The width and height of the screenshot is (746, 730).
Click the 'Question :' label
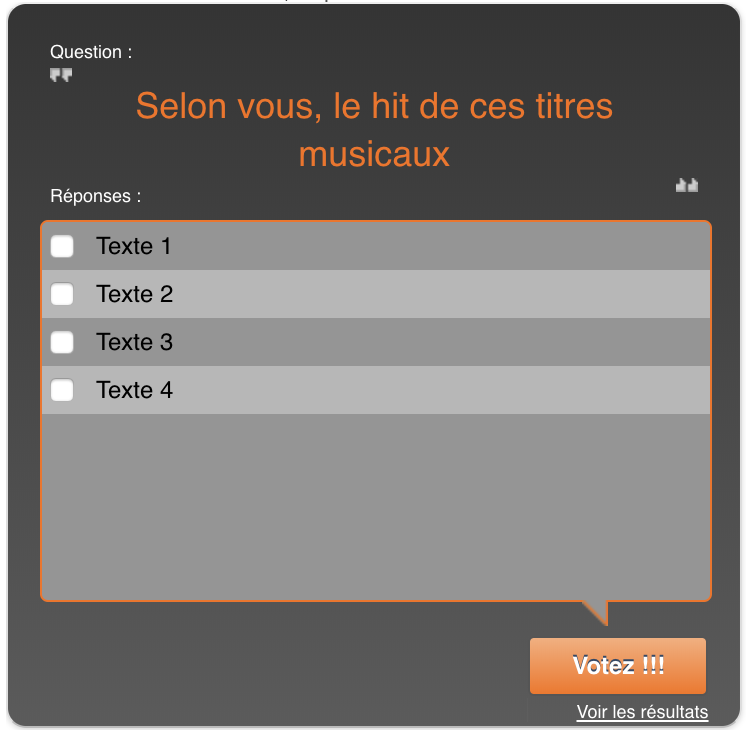click(91, 52)
